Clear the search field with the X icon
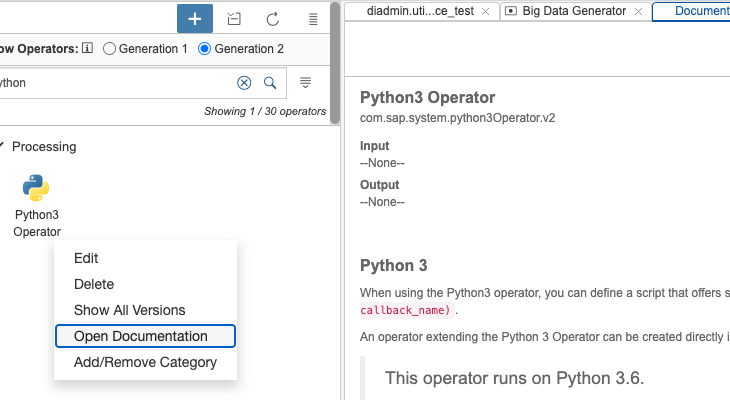The height and width of the screenshot is (400, 730). coord(244,83)
